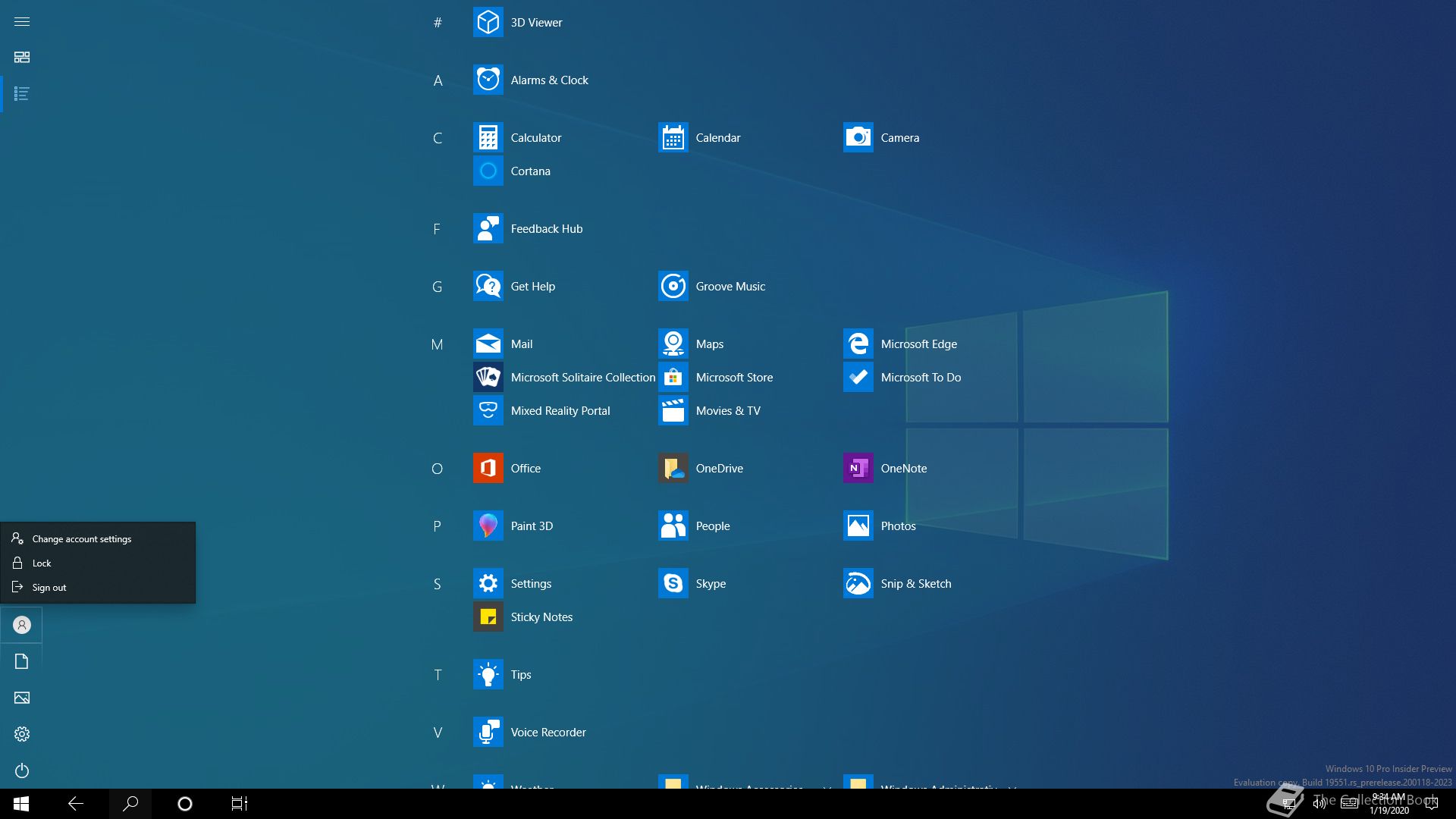Click the letter M section header
Screen dimensions: 1456x819
point(438,344)
